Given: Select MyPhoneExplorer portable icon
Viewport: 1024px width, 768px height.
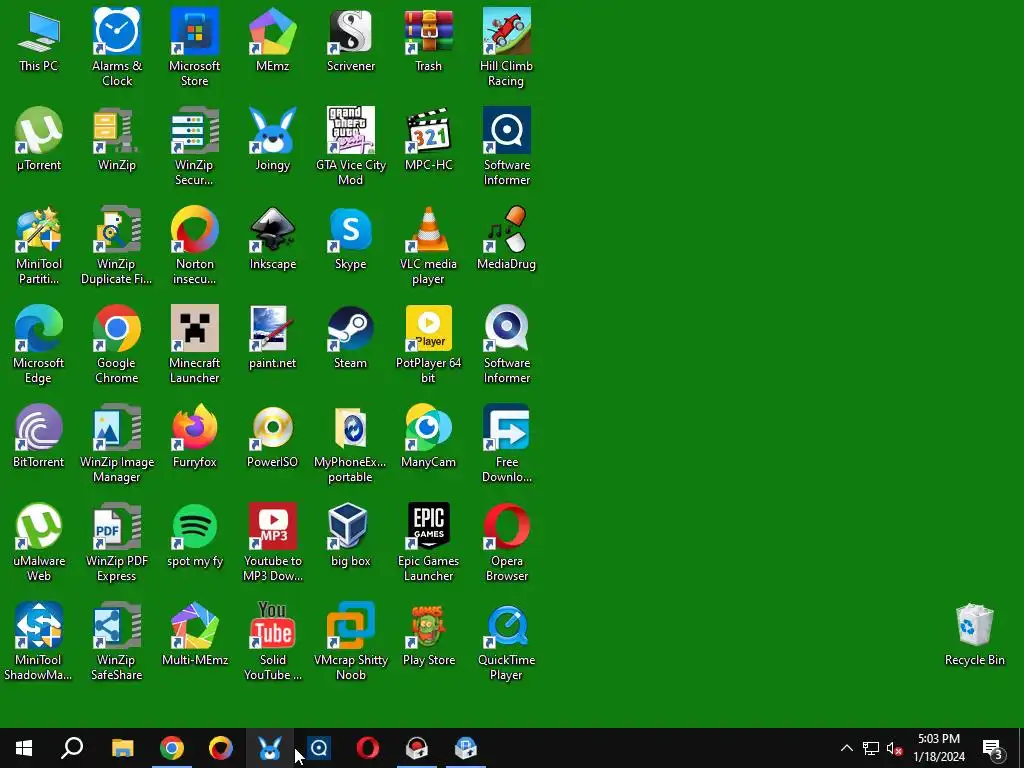Looking at the screenshot, I should pyautogui.click(x=351, y=443).
